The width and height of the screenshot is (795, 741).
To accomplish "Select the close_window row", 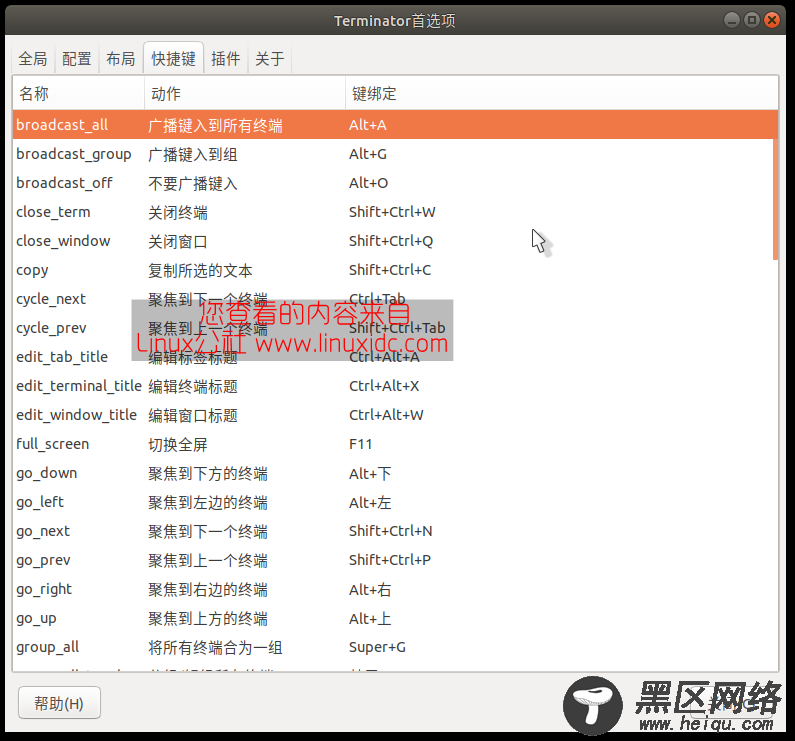I will tap(395, 241).
